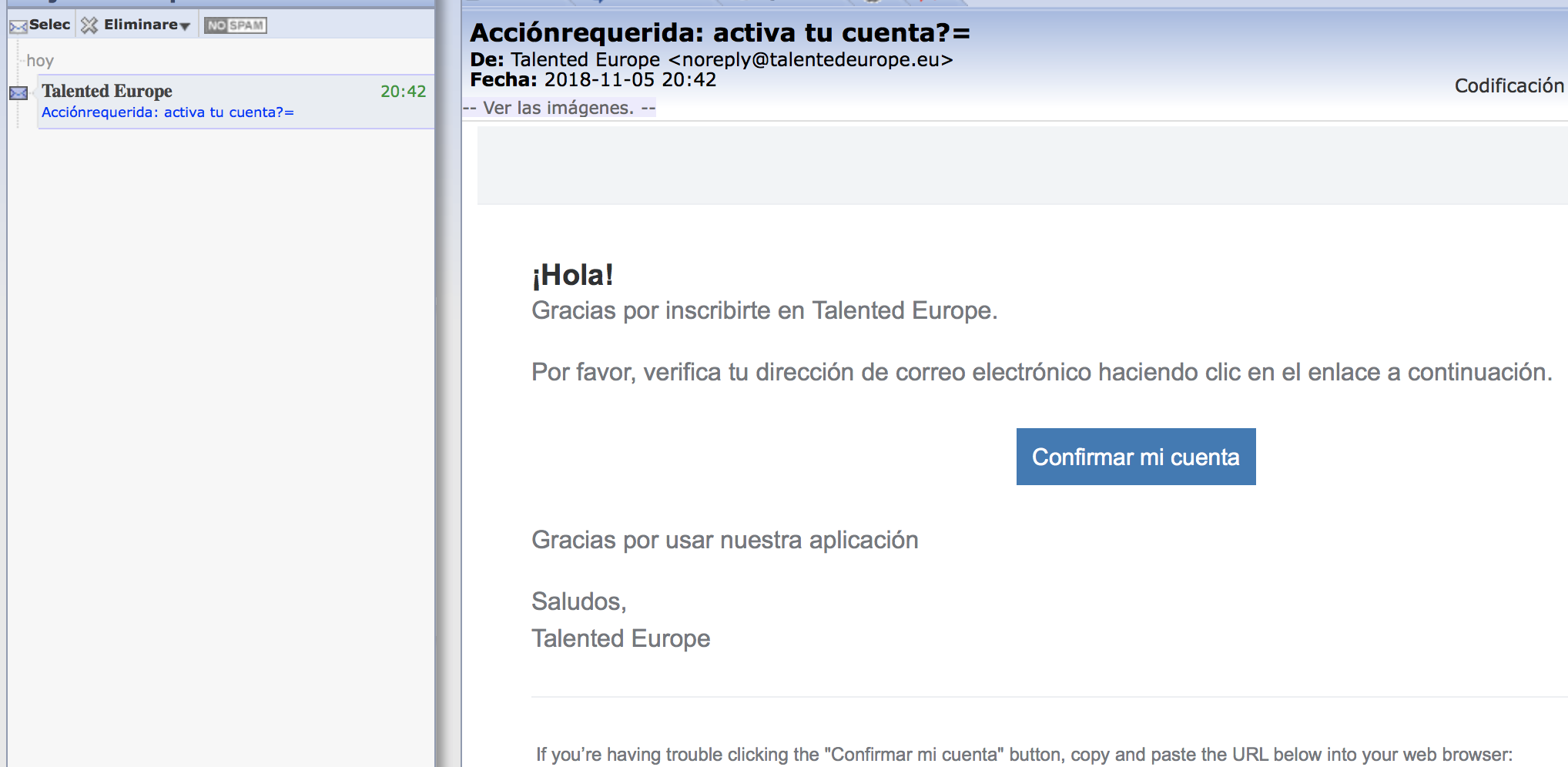Click the Gracias por inscribirte en Talented Europe text

[765, 310]
